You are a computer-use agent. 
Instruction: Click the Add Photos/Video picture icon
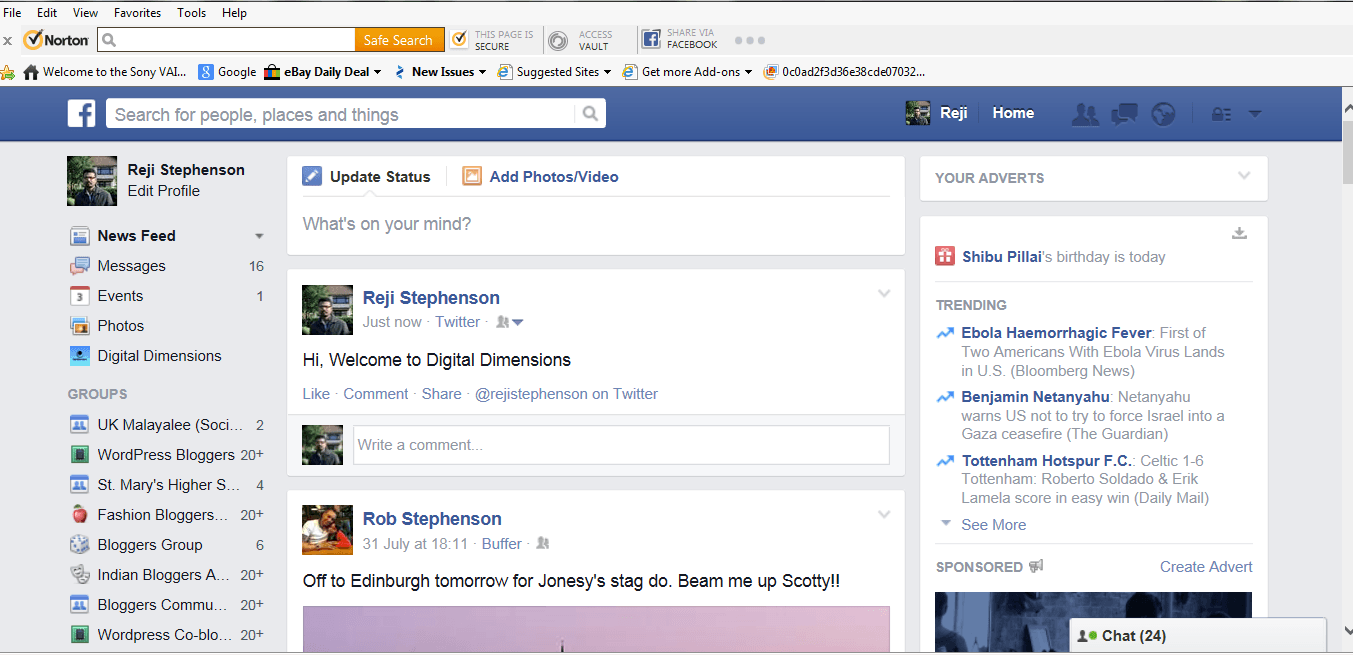472,176
